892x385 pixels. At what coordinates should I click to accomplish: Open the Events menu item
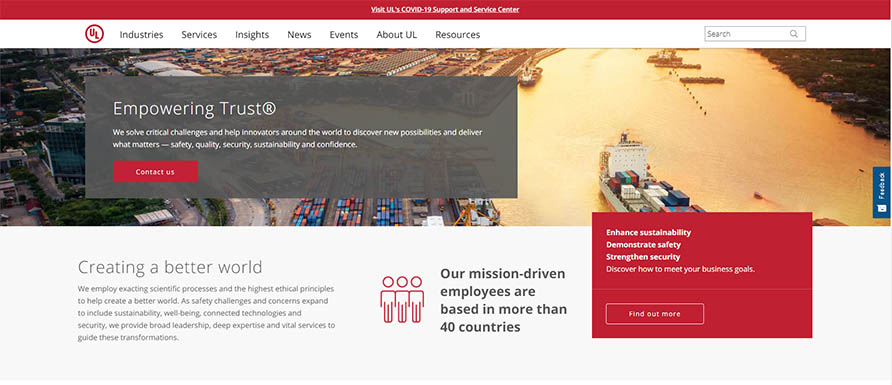[344, 35]
